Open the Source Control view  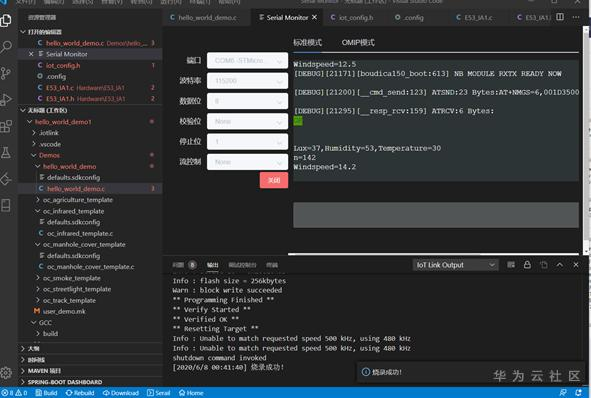point(6,73)
